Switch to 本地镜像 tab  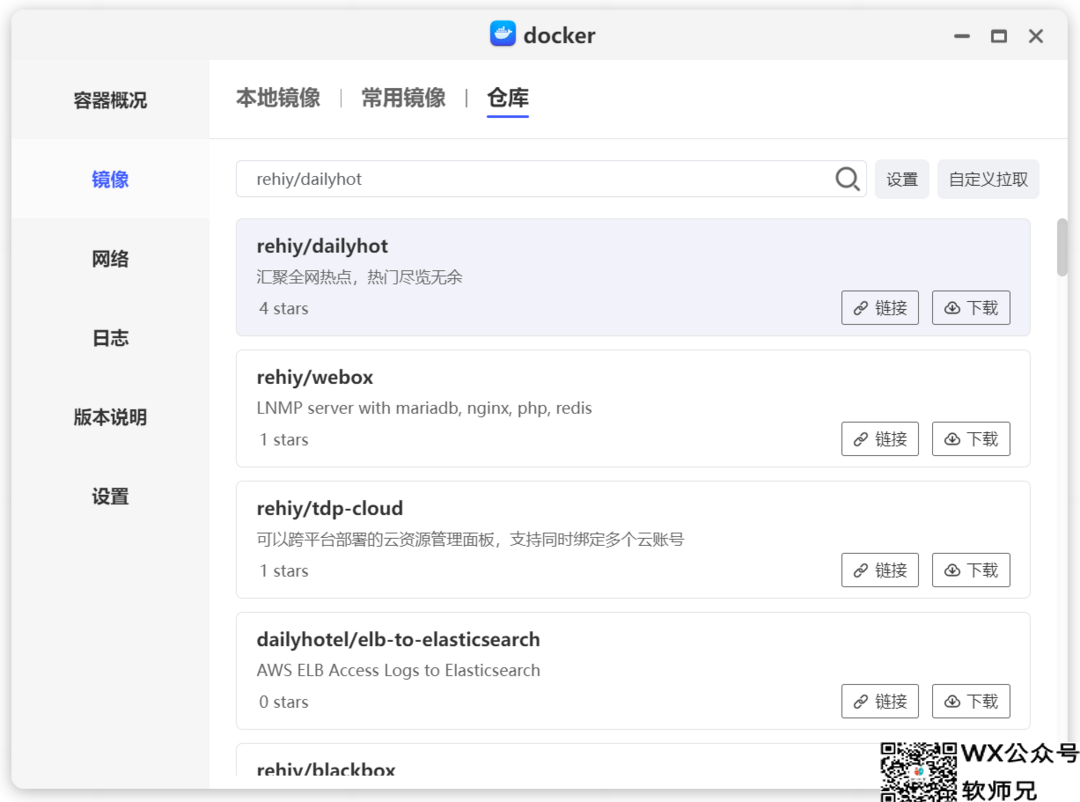pyautogui.click(x=278, y=98)
